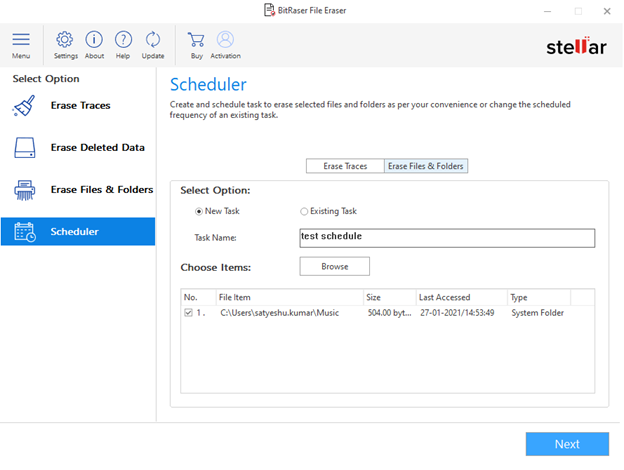
Task: Close the BitRaser window
Action: pos(607,11)
